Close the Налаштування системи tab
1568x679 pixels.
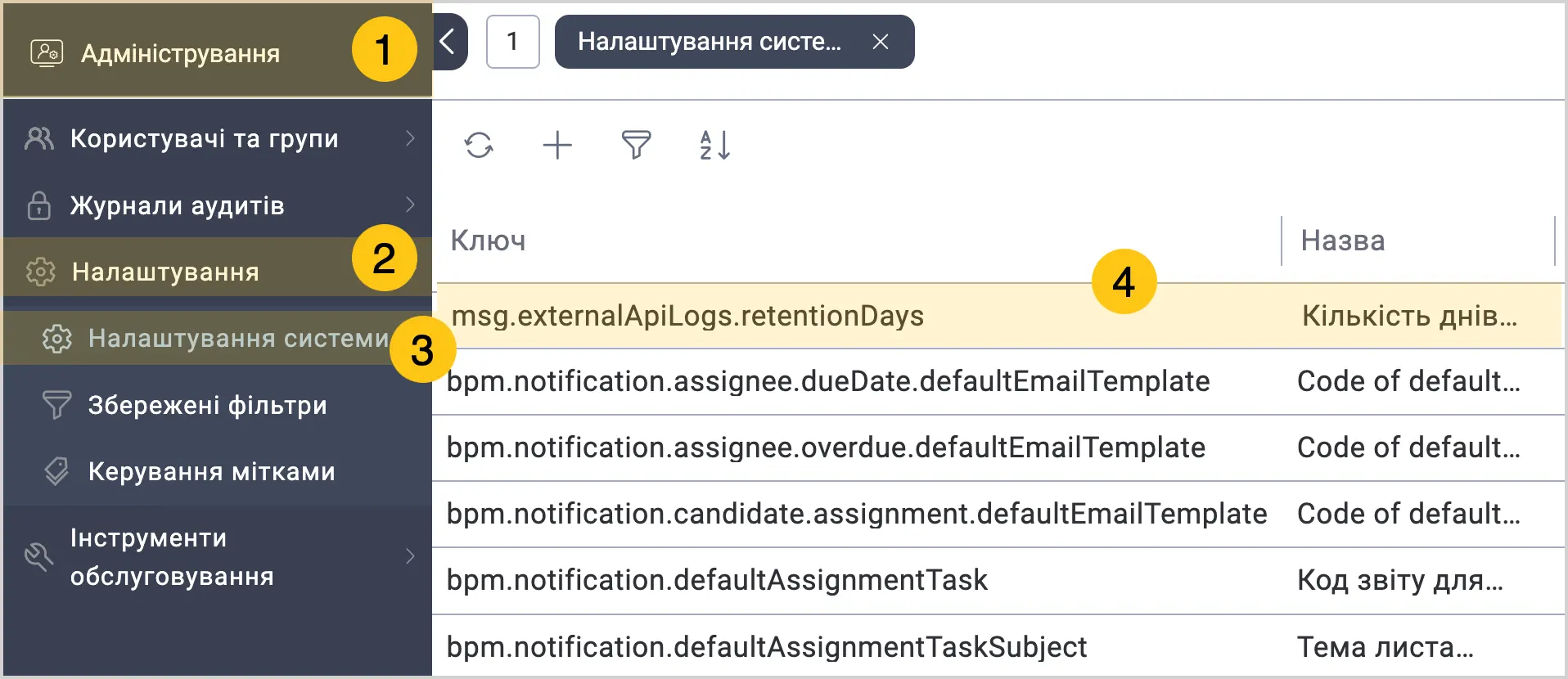[x=881, y=42]
